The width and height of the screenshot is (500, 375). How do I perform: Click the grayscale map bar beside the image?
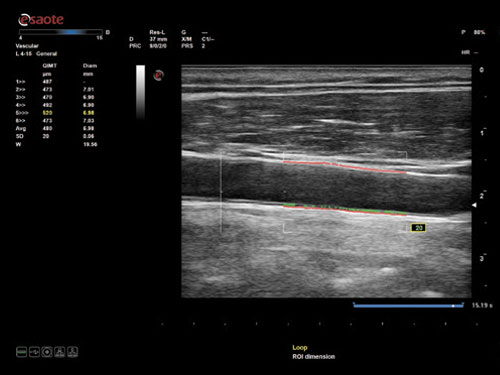coord(140,92)
